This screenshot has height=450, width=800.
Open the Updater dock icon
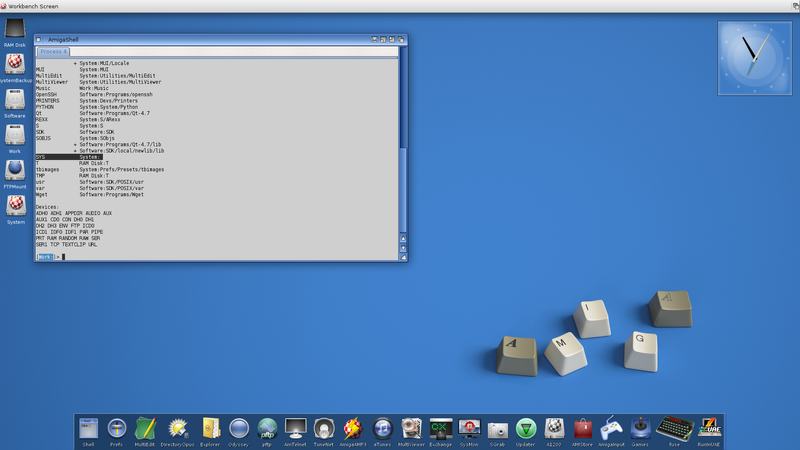click(525, 429)
